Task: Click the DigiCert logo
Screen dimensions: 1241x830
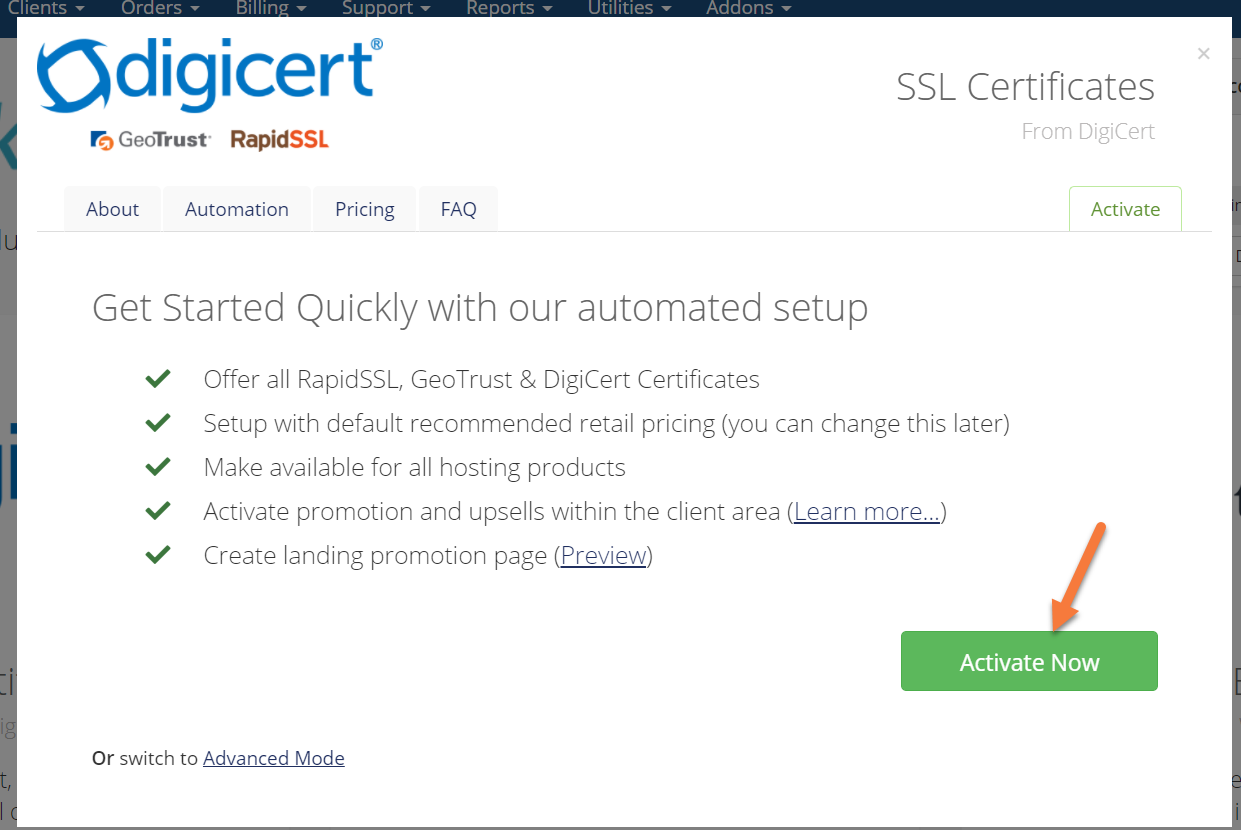Action: point(210,75)
